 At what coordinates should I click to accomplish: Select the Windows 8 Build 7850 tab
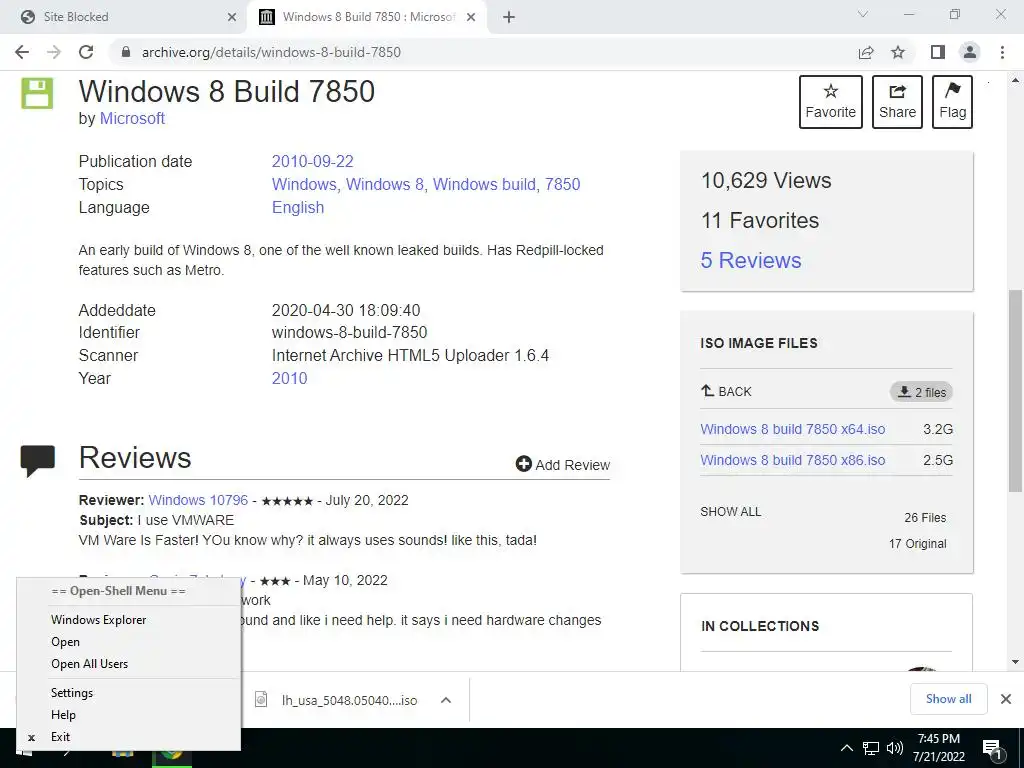[368, 17]
